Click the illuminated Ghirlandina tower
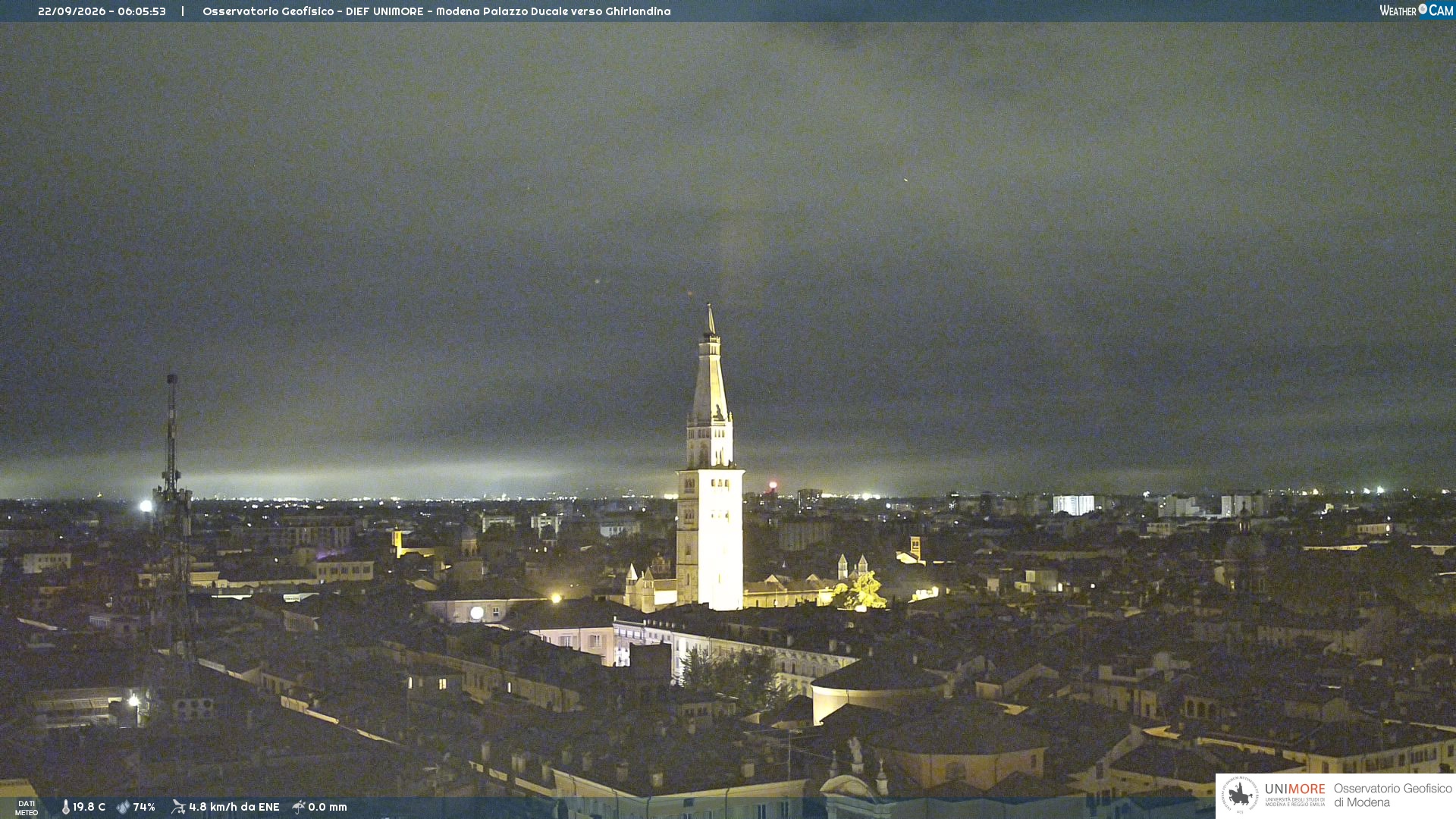This screenshot has height=819, width=1456. [710, 463]
